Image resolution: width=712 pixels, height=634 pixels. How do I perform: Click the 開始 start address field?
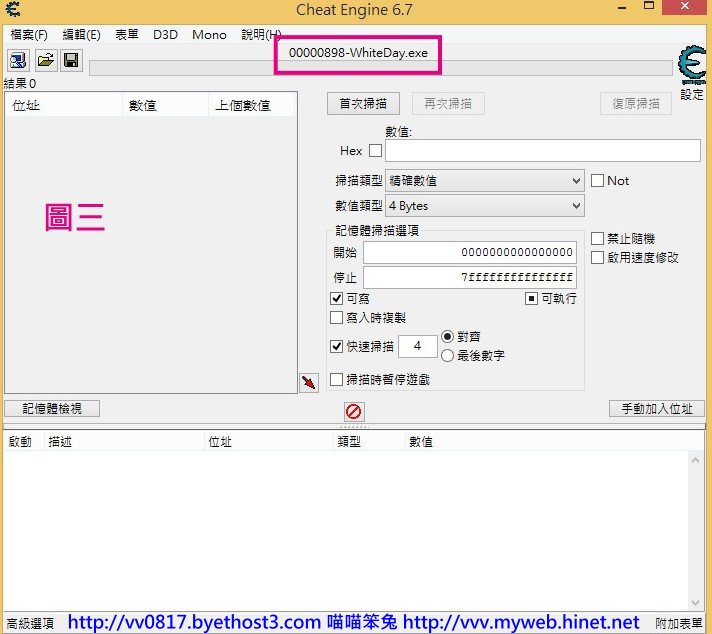[470, 252]
